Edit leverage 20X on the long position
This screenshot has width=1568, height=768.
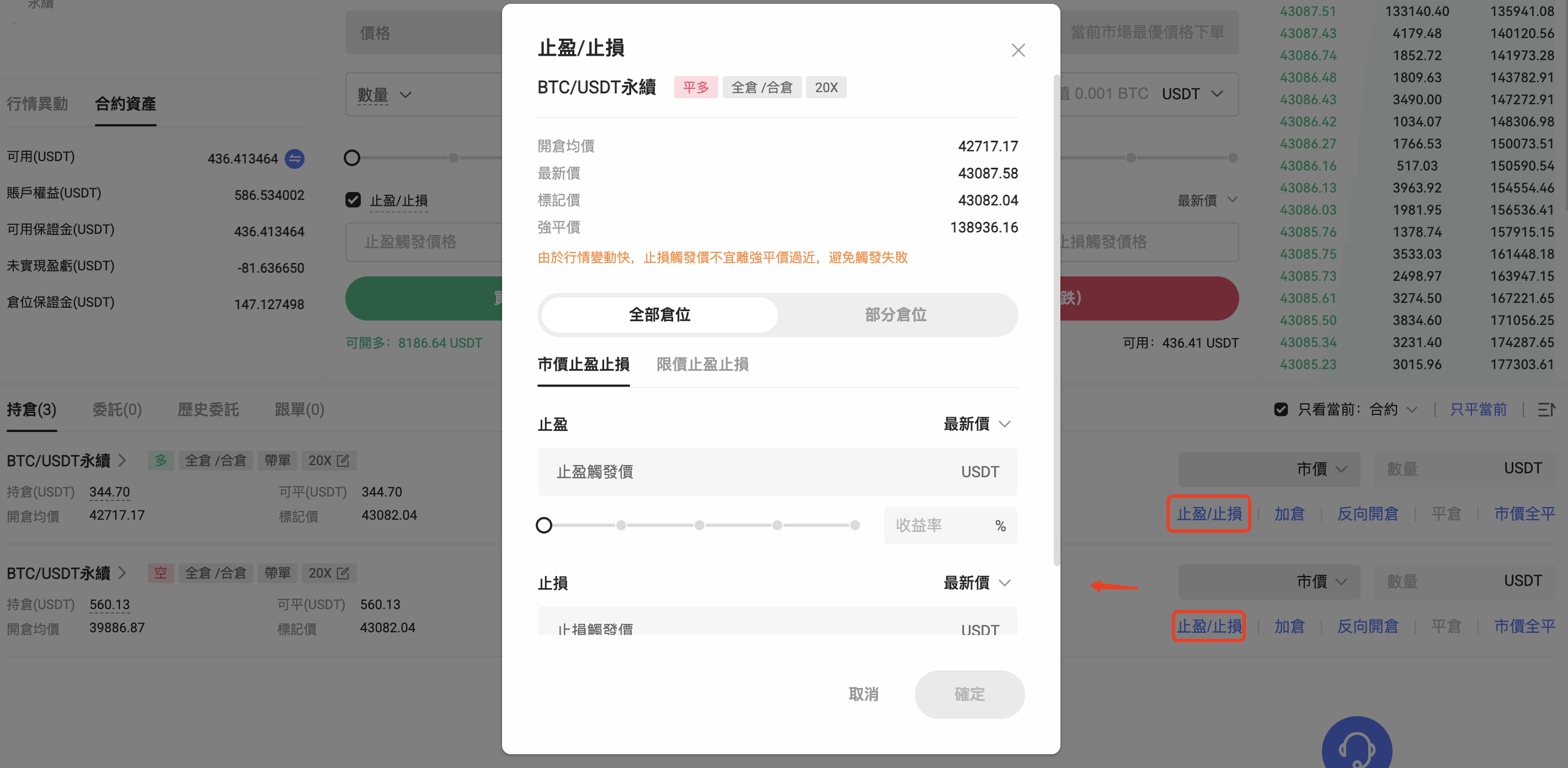tap(343, 461)
